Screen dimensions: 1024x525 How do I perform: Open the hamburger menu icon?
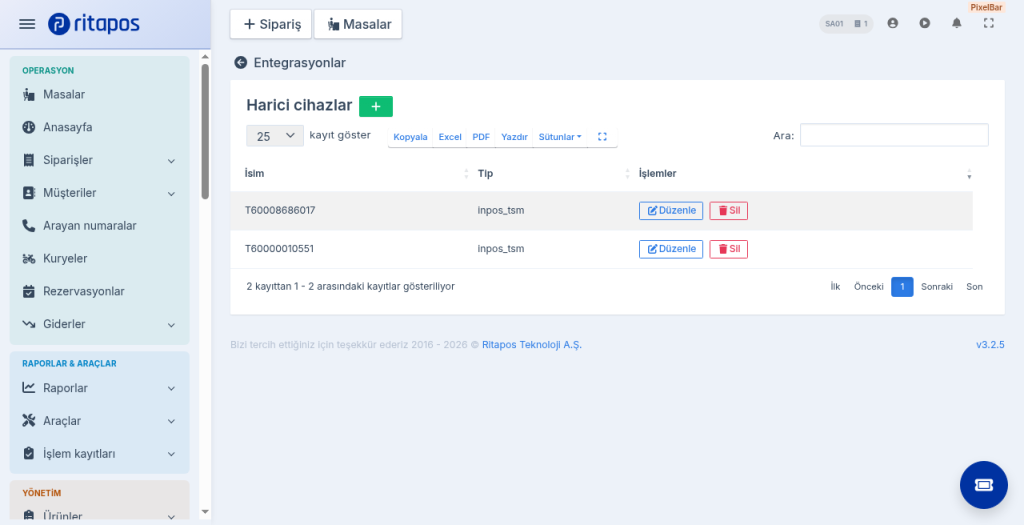[x=27, y=24]
